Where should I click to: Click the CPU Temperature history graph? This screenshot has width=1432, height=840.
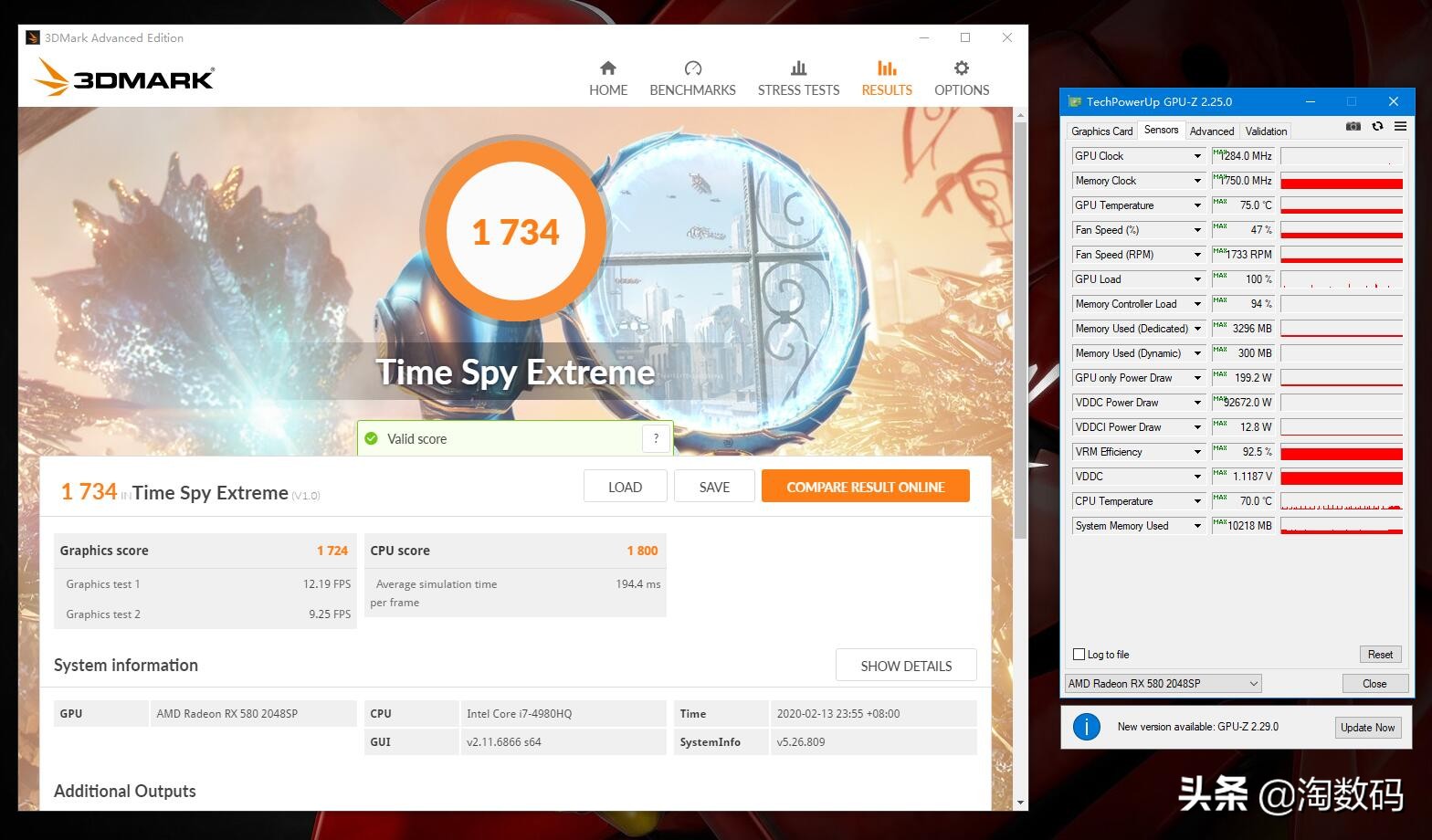[x=1342, y=501]
